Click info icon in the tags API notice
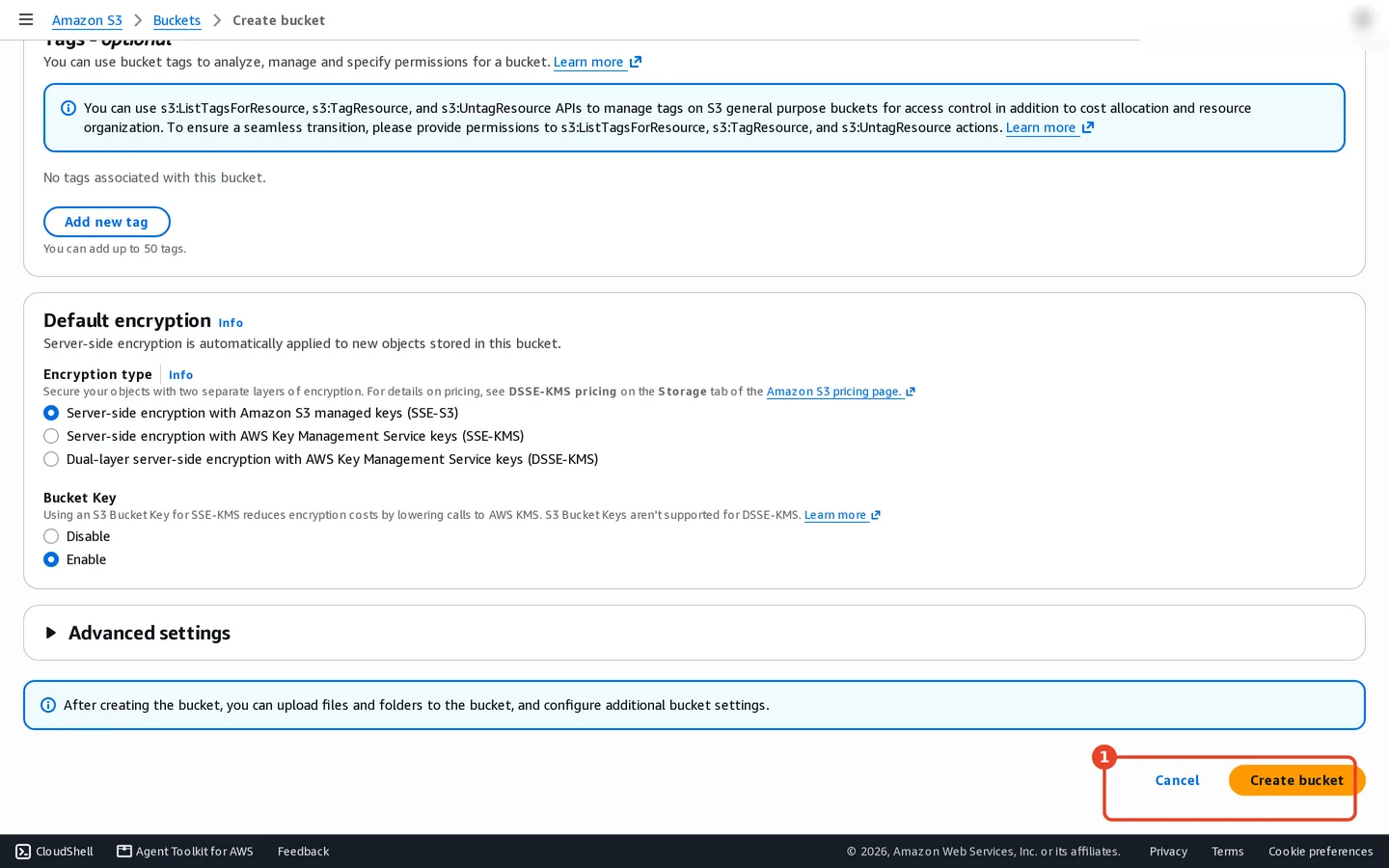 click(68, 108)
